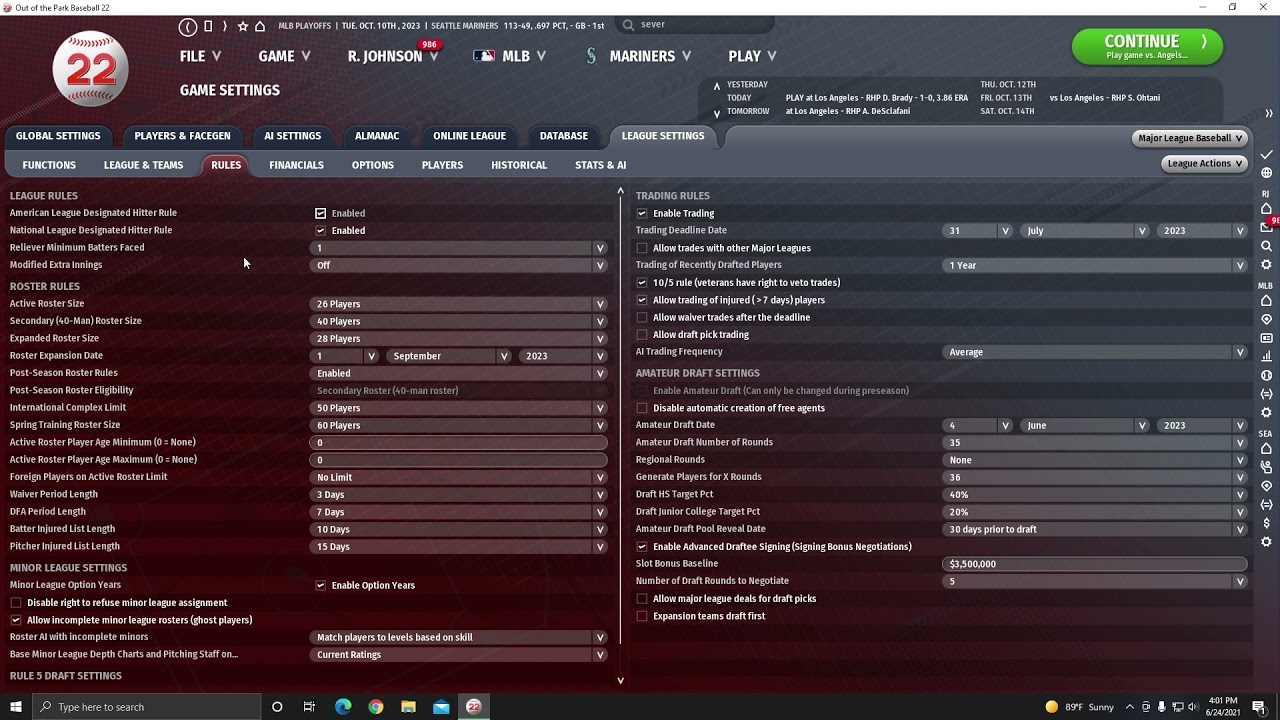Switch to the Financials sub-tab
Image resolution: width=1280 pixels, height=720 pixels.
tap(296, 165)
